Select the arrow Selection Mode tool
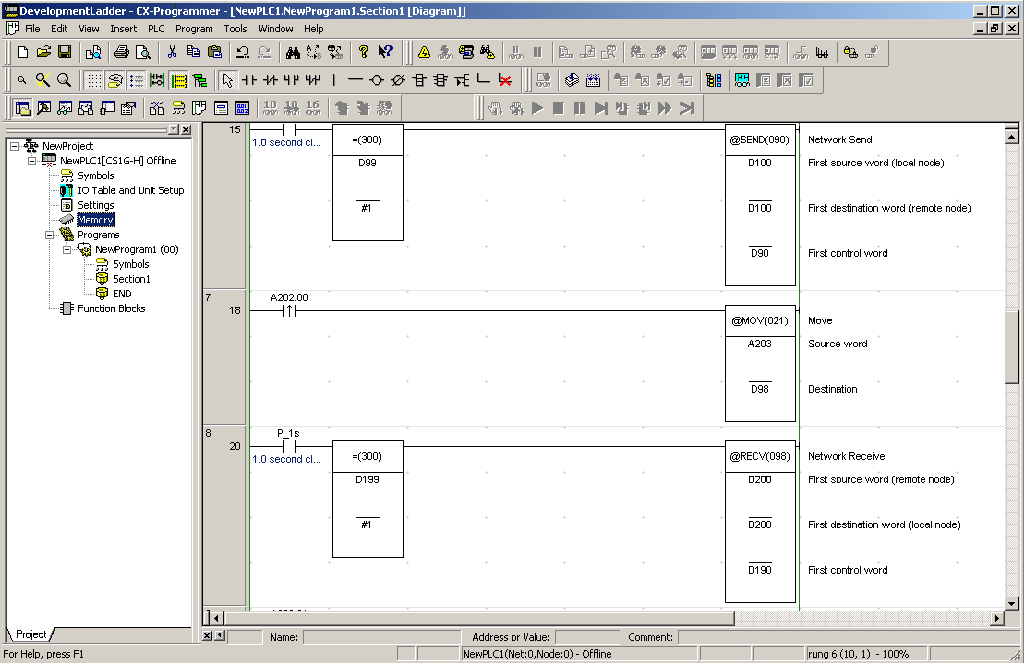 pyautogui.click(x=228, y=80)
